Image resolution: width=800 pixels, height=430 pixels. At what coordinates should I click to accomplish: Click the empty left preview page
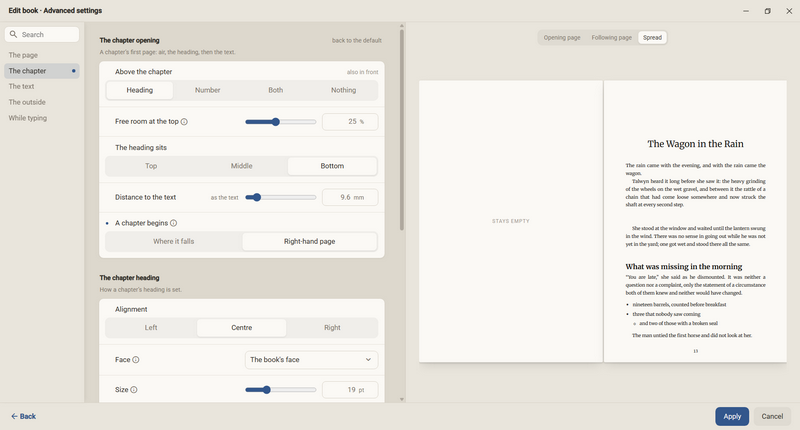pos(511,221)
